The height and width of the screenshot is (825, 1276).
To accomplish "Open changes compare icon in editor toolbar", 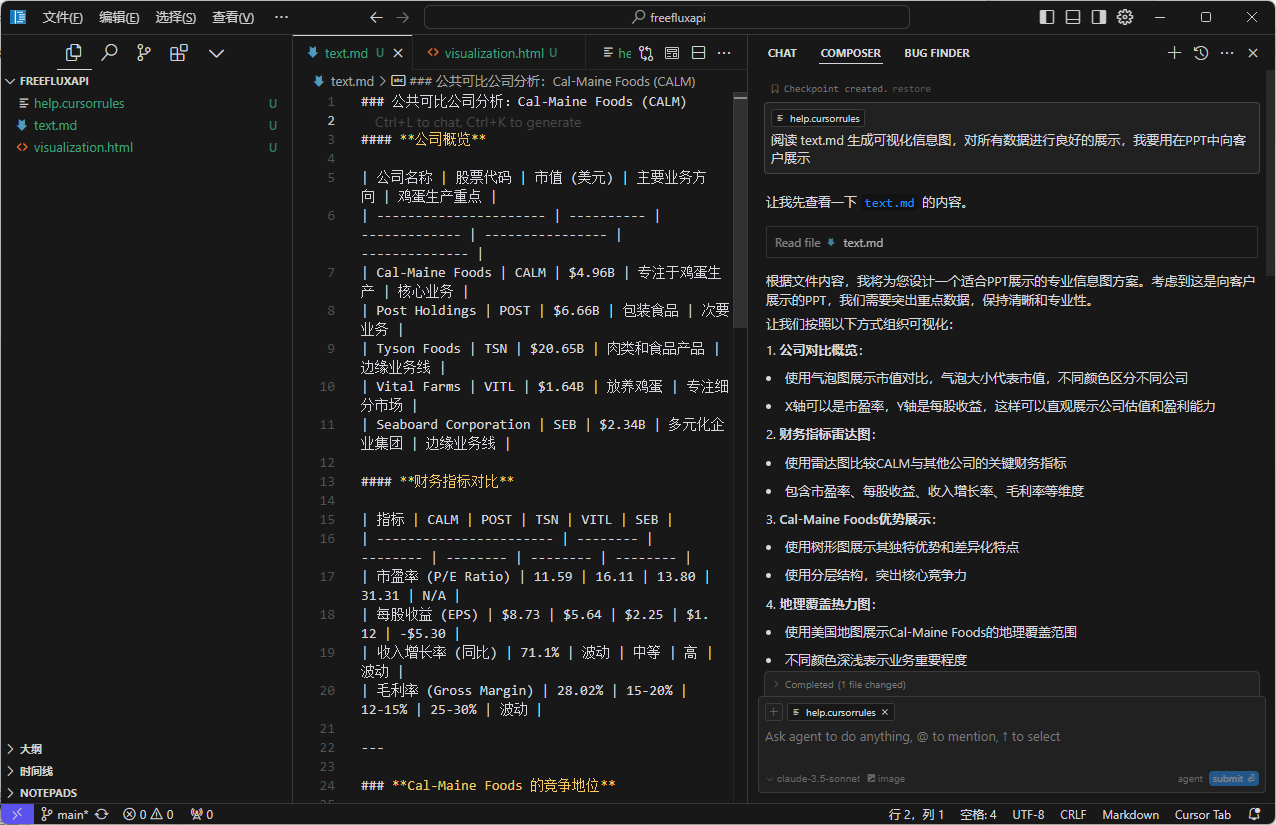I will 646,53.
